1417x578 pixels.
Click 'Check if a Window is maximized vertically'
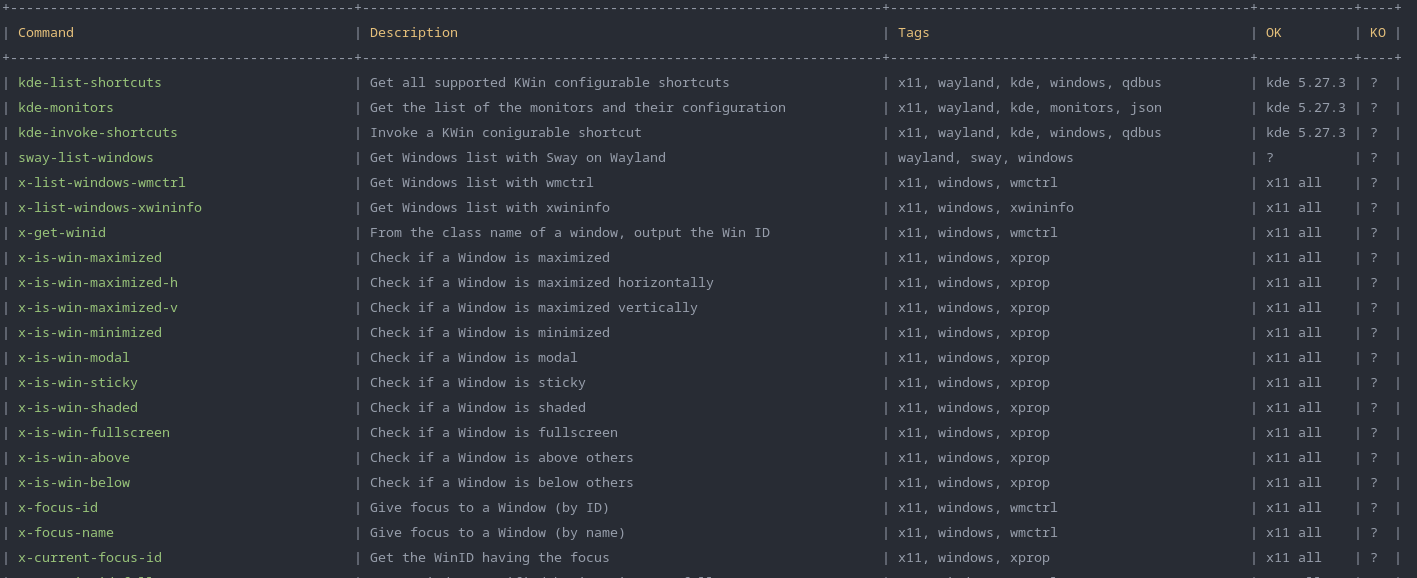[534, 308]
